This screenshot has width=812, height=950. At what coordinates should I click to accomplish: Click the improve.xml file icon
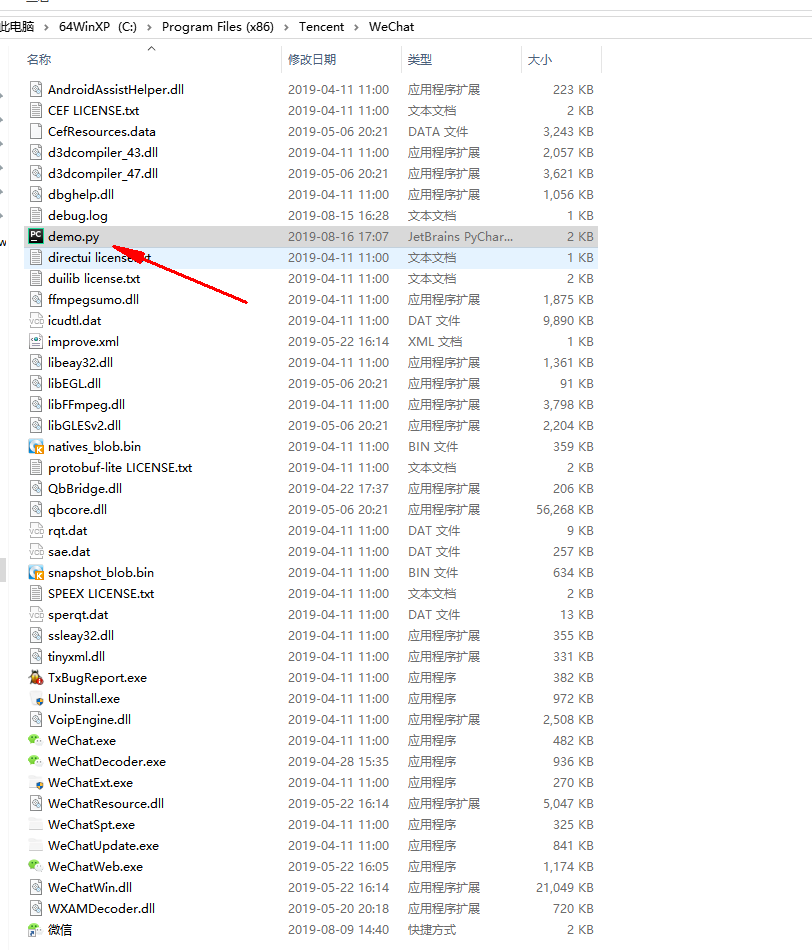[x=36, y=342]
